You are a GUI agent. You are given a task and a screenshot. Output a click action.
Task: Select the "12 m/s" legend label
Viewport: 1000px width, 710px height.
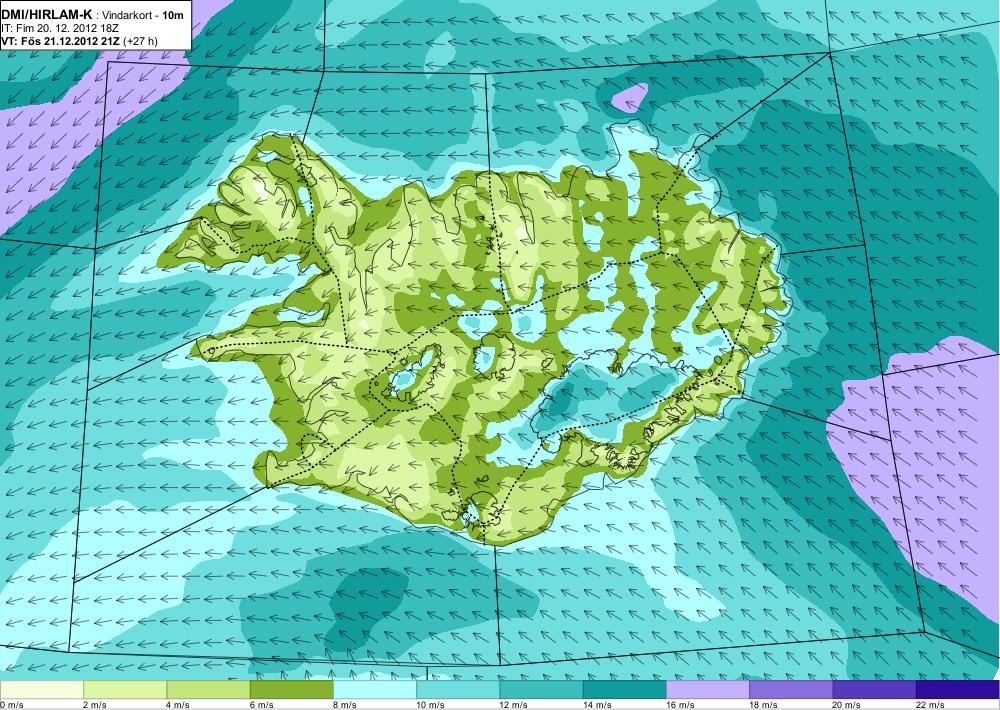[514, 705]
